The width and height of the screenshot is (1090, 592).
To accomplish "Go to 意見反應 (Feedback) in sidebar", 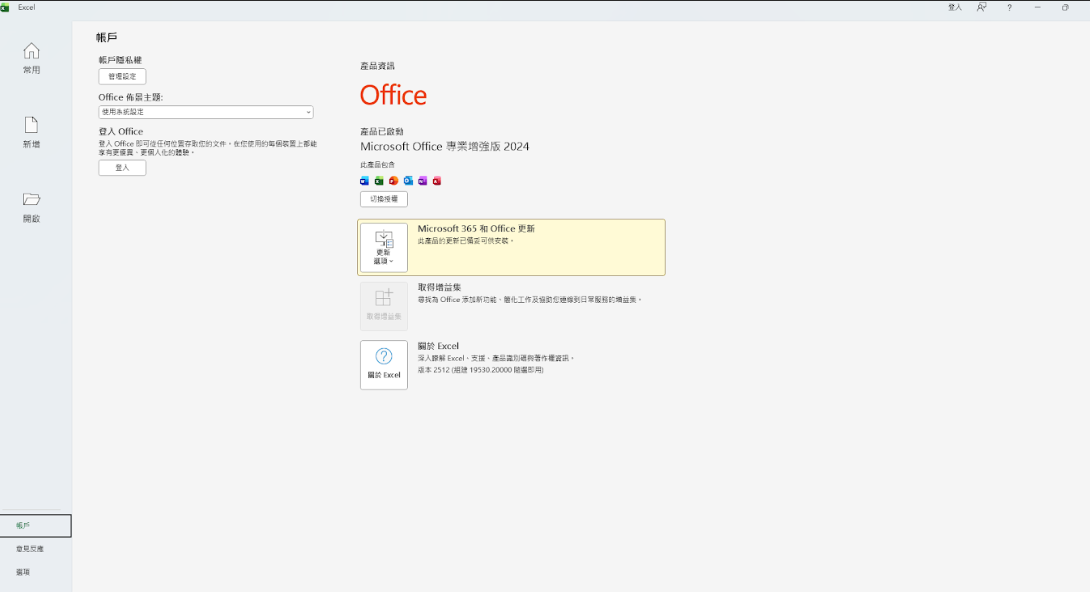I will (x=30, y=549).
